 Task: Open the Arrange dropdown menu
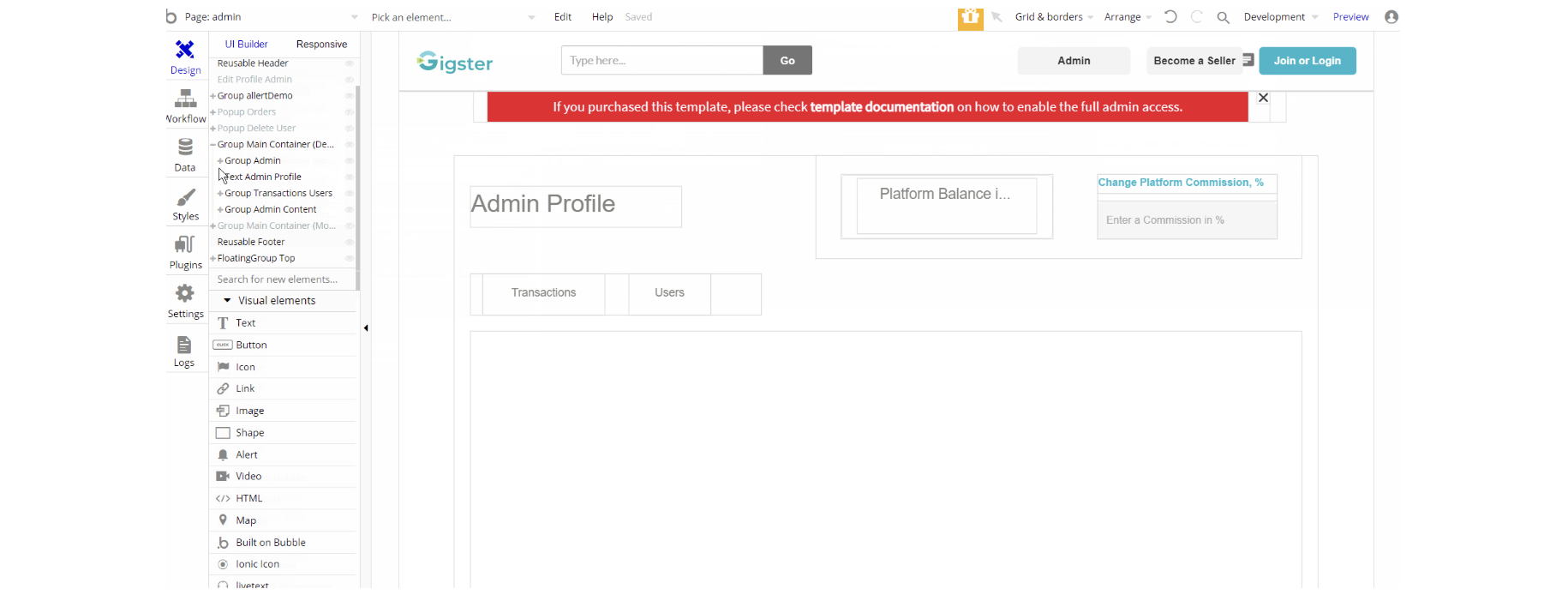pos(1128,17)
